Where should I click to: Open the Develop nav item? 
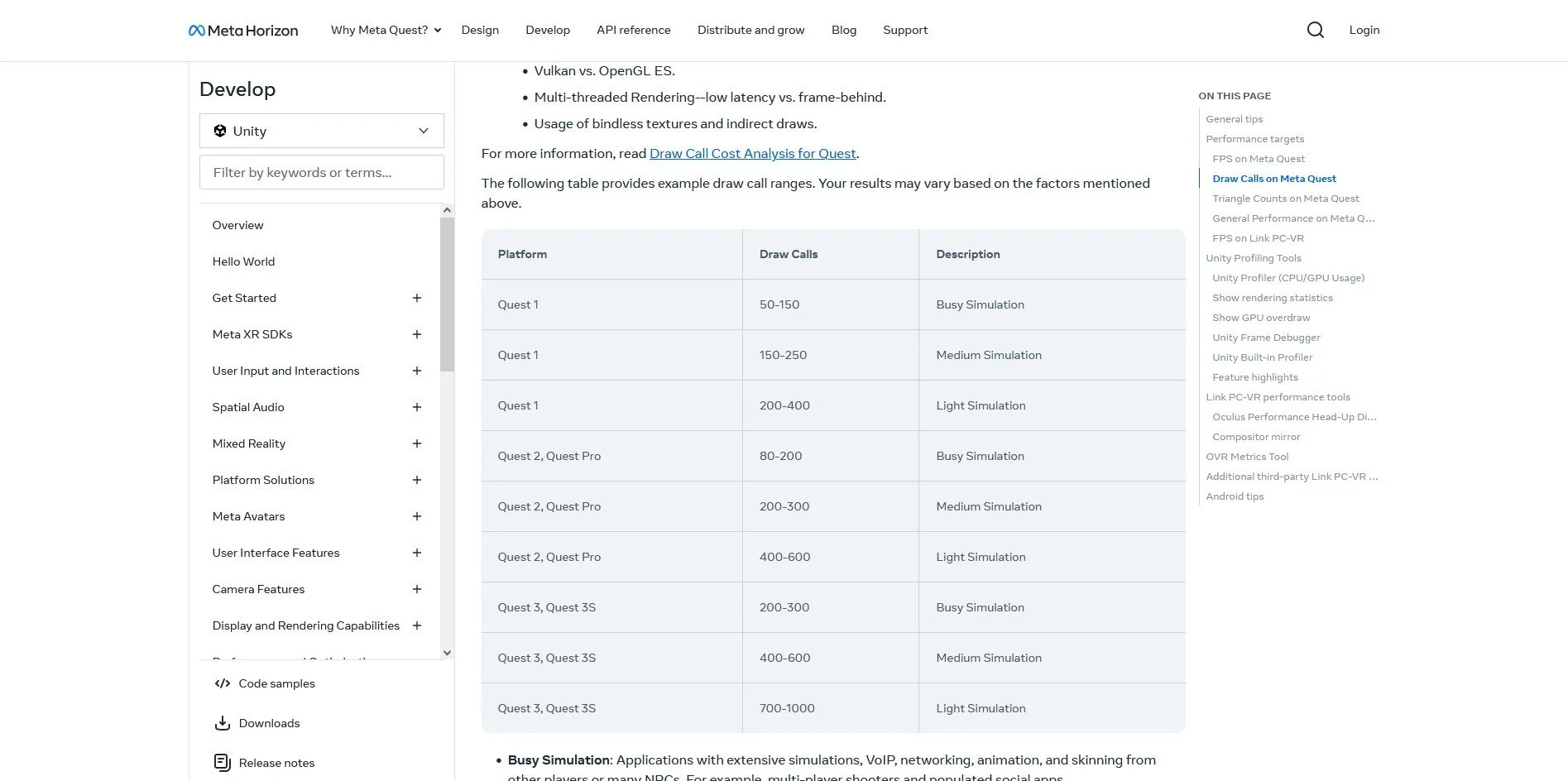(548, 30)
